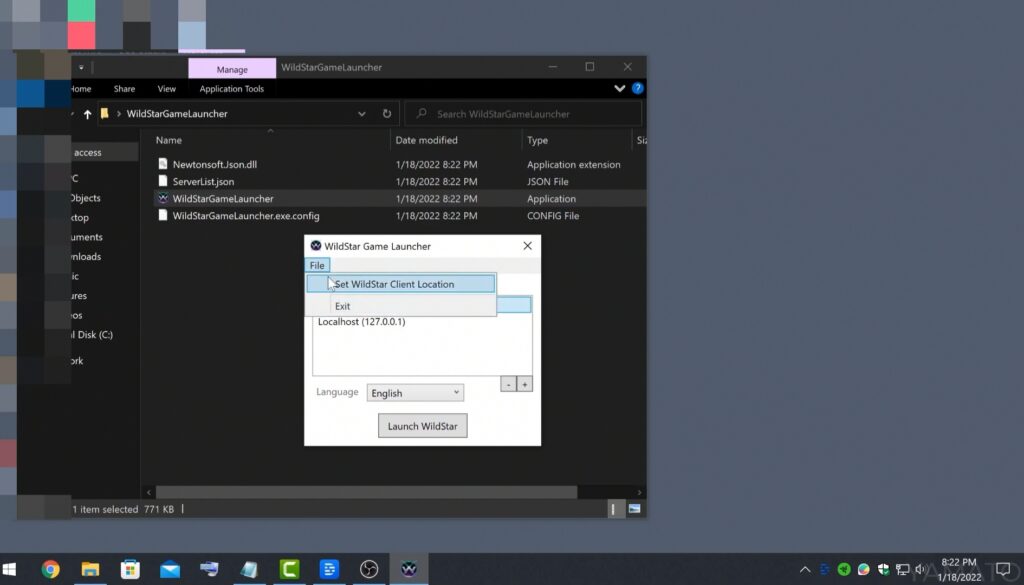
Task: Select WildStarGameLauncher application file
Action: 223,198
